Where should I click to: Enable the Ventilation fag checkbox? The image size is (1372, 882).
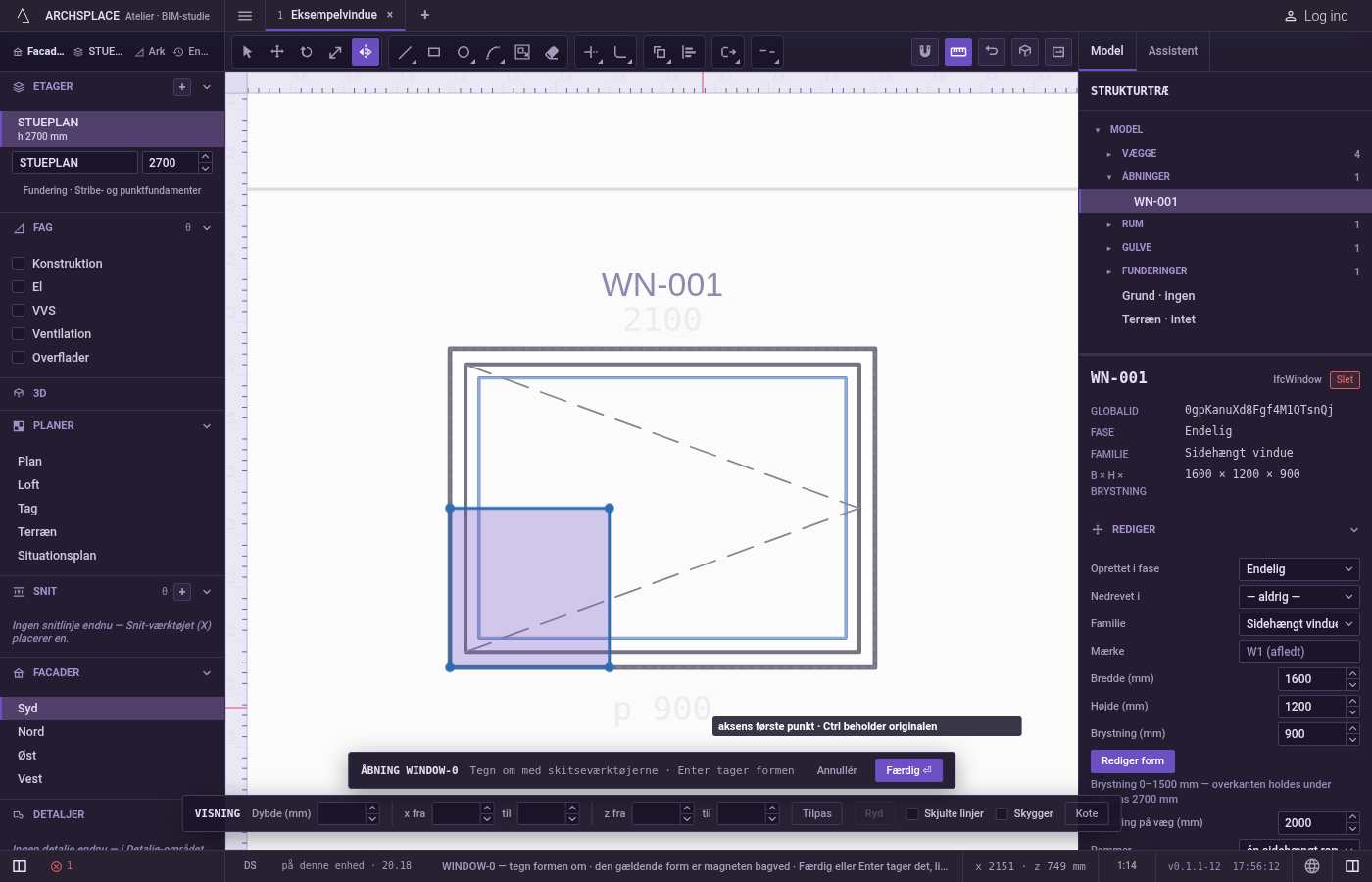(x=18, y=334)
